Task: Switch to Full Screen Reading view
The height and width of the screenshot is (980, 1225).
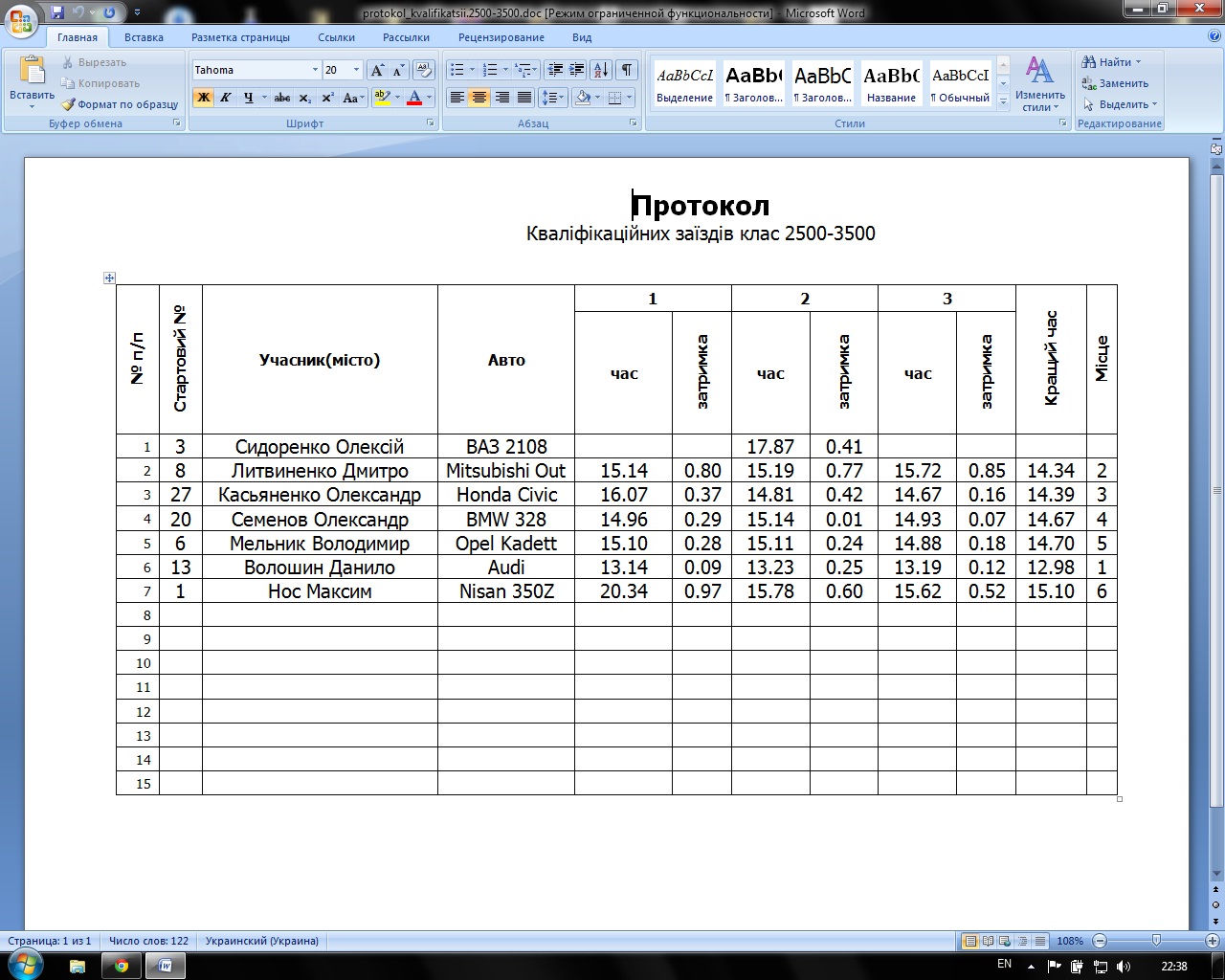Action: pos(988,941)
